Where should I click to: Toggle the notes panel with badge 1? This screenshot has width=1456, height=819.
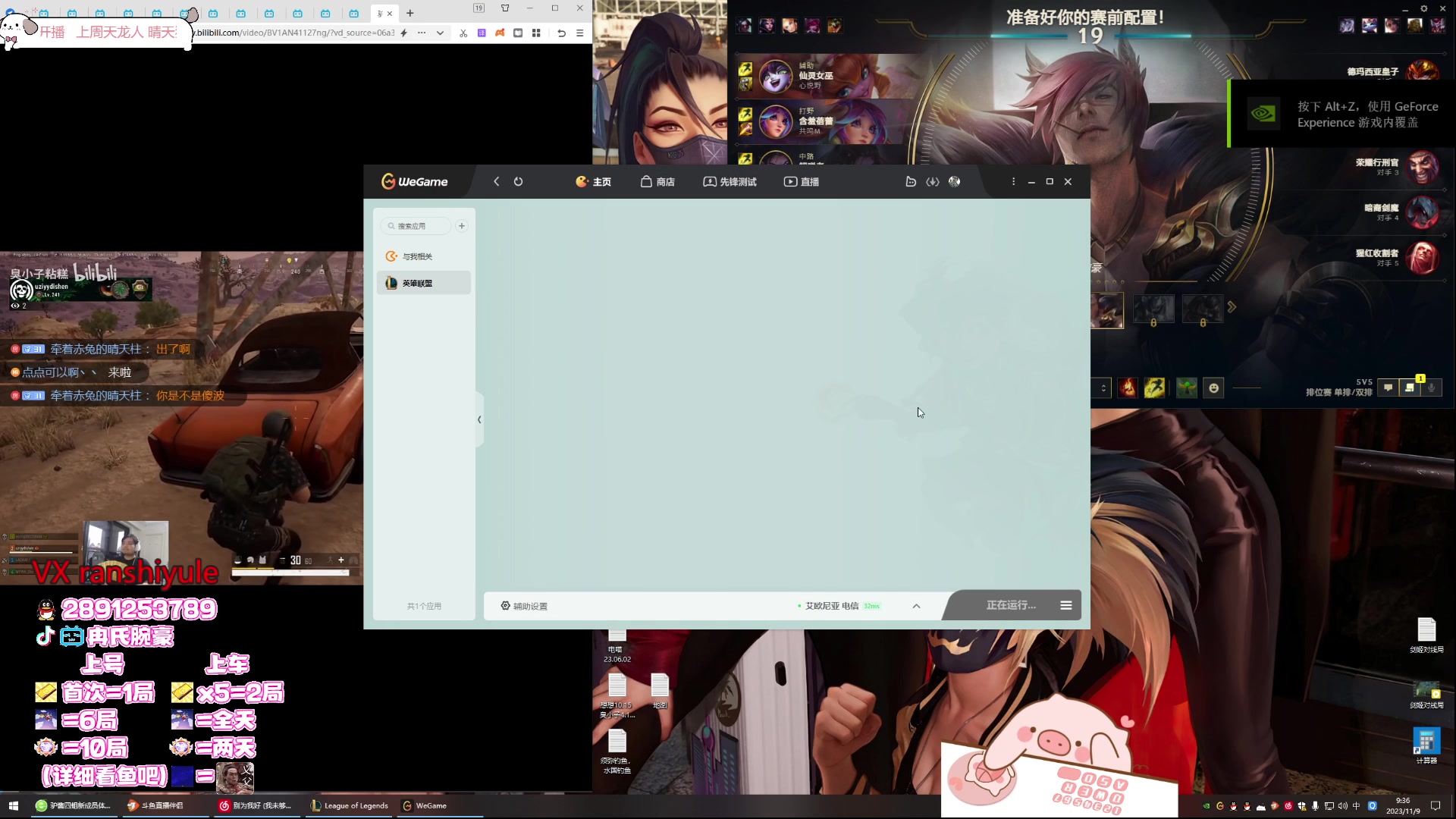click(1410, 388)
